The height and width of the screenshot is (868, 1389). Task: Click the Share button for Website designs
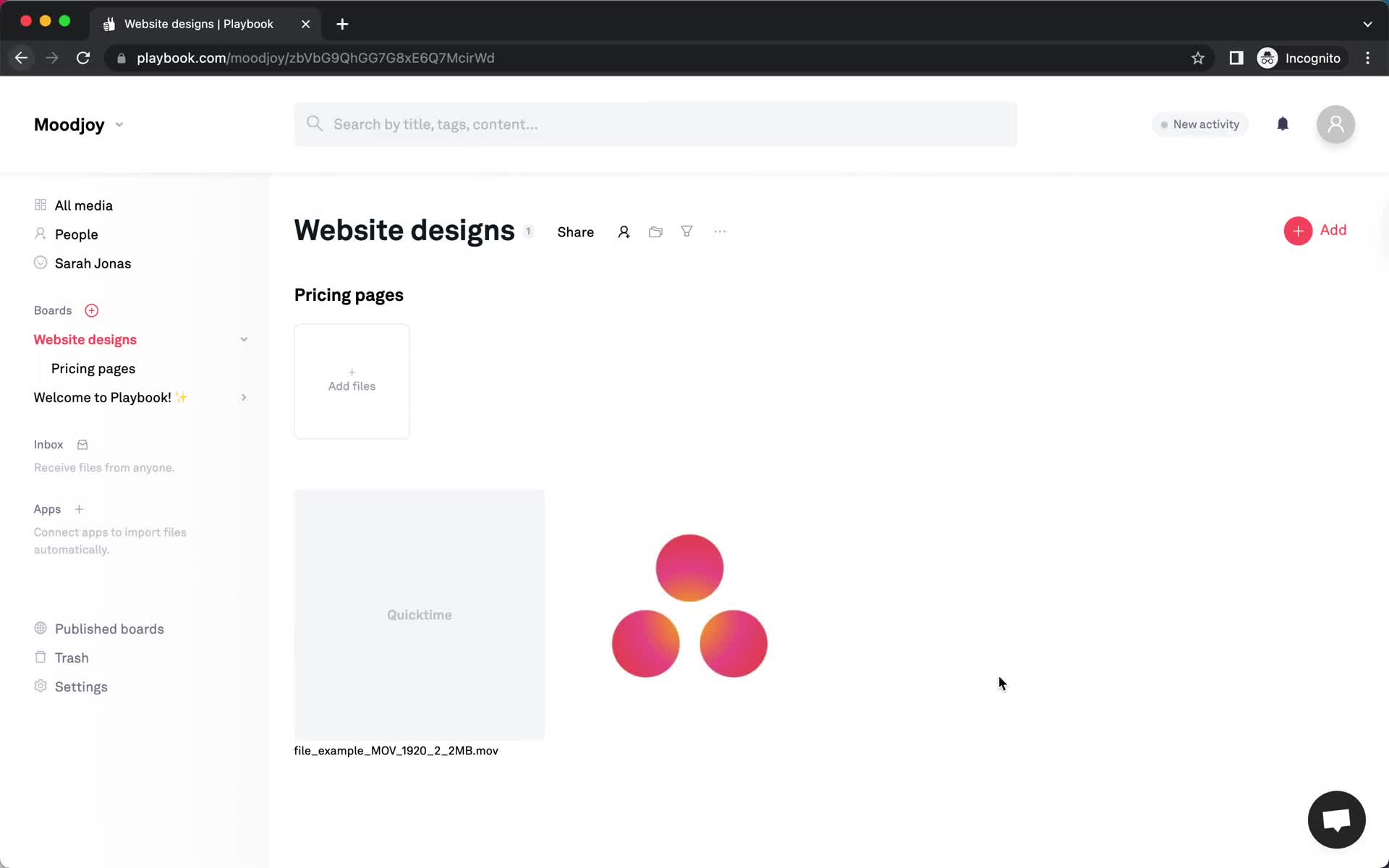pyautogui.click(x=575, y=232)
